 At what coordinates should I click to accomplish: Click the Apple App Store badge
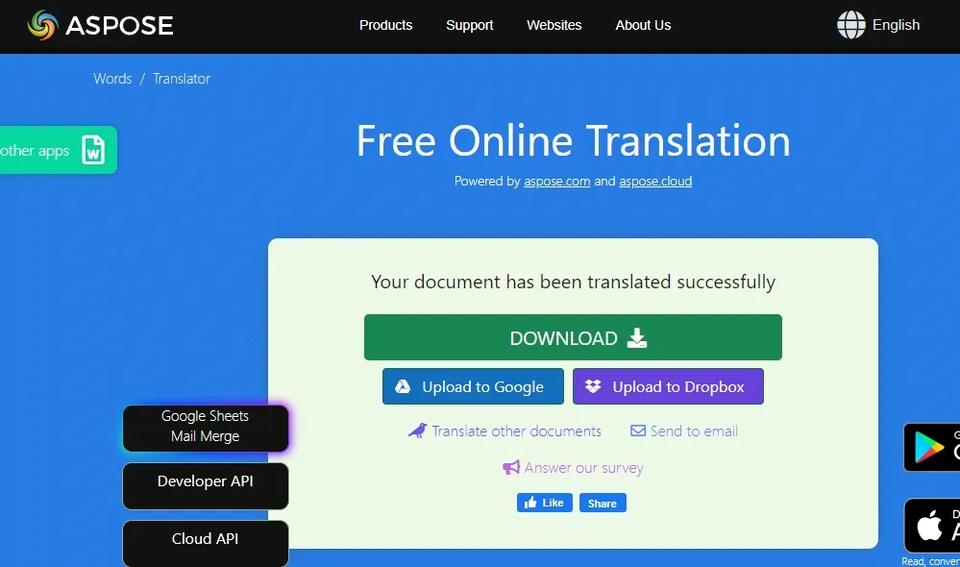(x=932, y=525)
